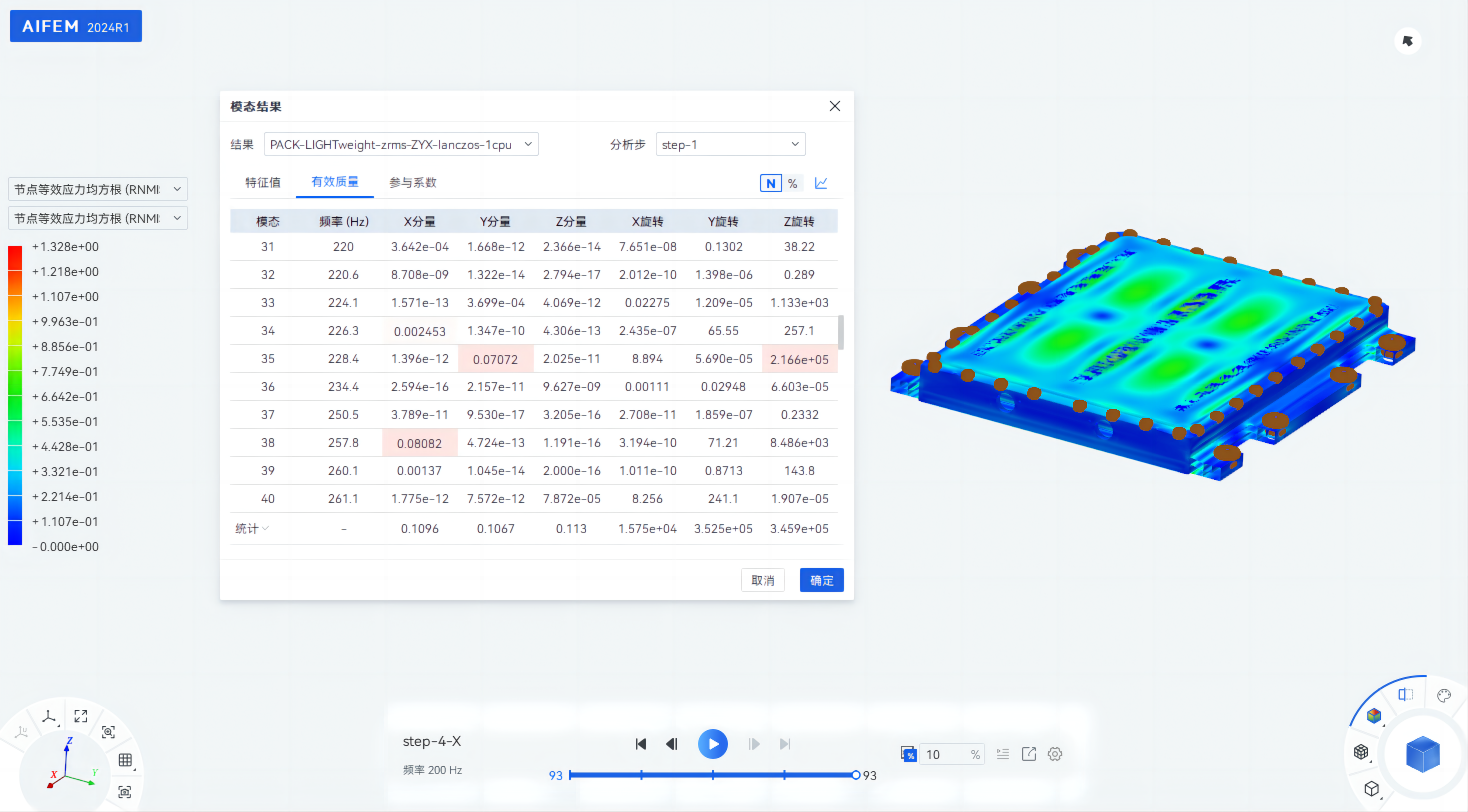Expand the 统计 summary row chevron
Viewport: 1468px width, 812px height.
click(265, 529)
